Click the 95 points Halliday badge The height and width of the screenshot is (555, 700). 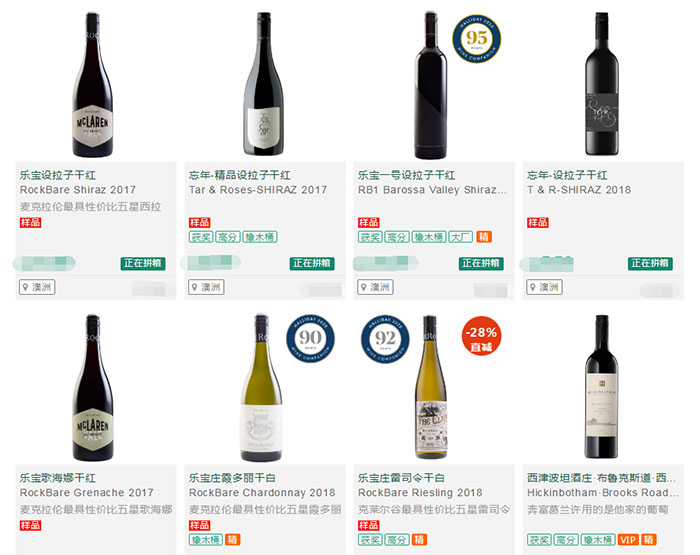pyautogui.click(x=476, y=38)
